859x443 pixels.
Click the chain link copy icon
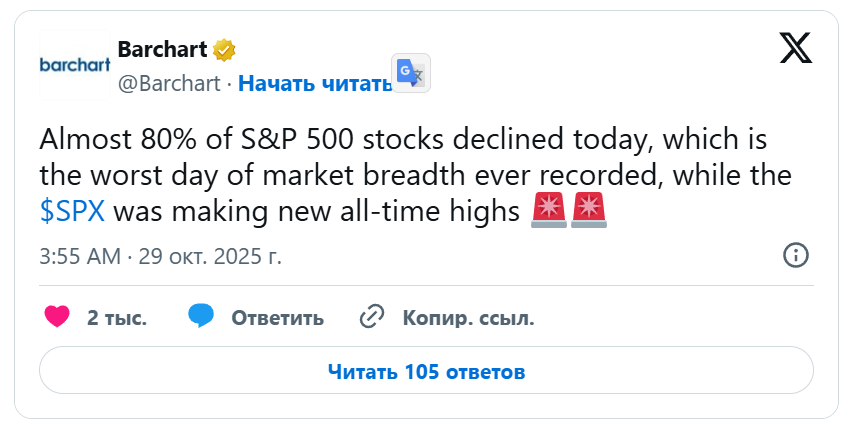[x=371, y=317]
